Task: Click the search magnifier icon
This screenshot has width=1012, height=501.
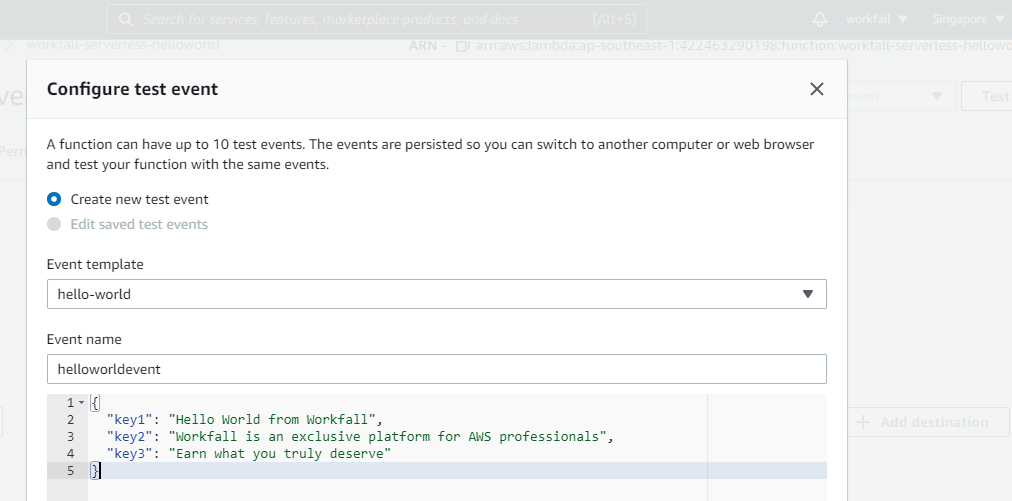Action: 126,19
